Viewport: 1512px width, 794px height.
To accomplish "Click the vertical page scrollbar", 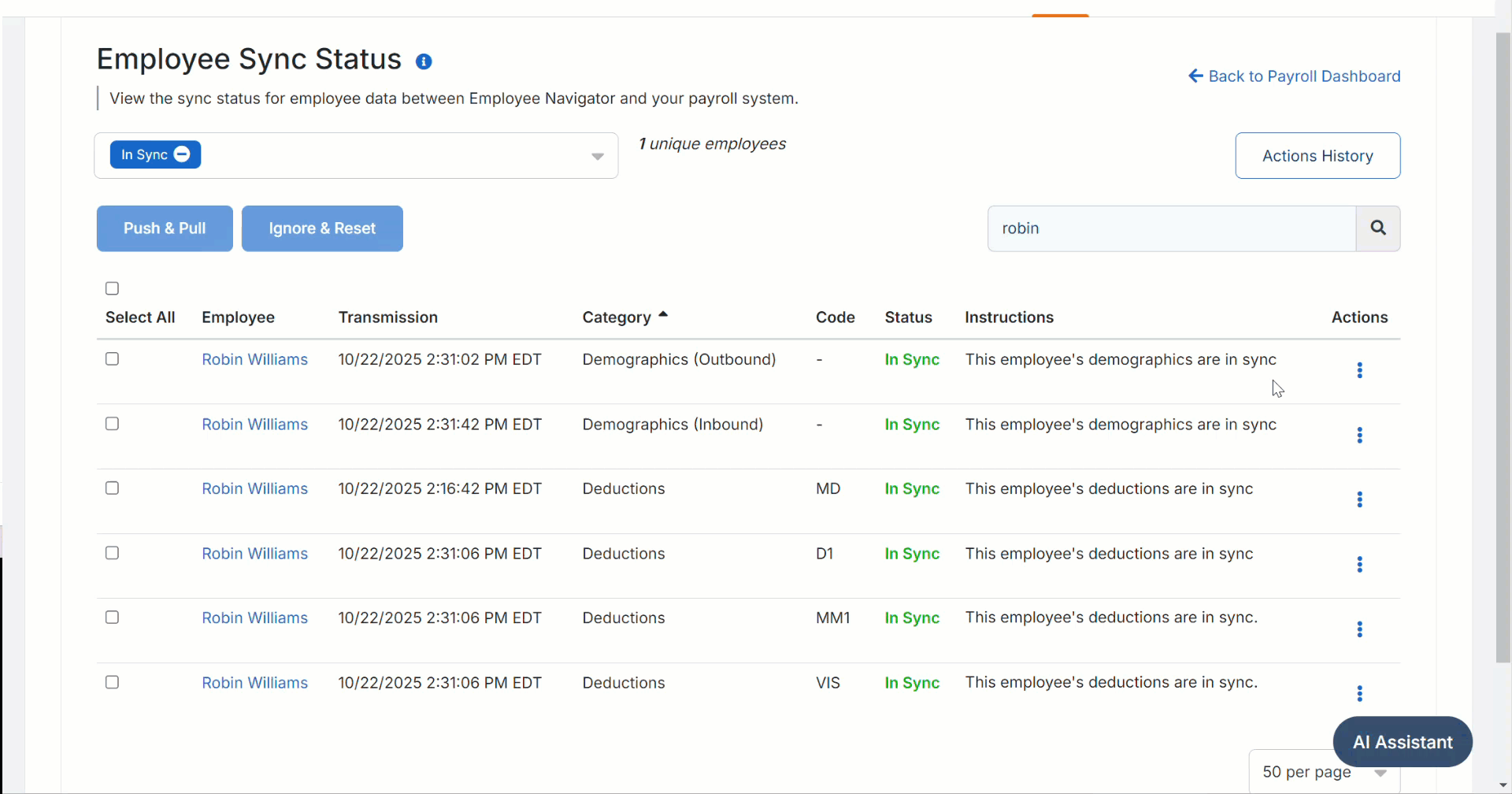I will coord(1503,347).
